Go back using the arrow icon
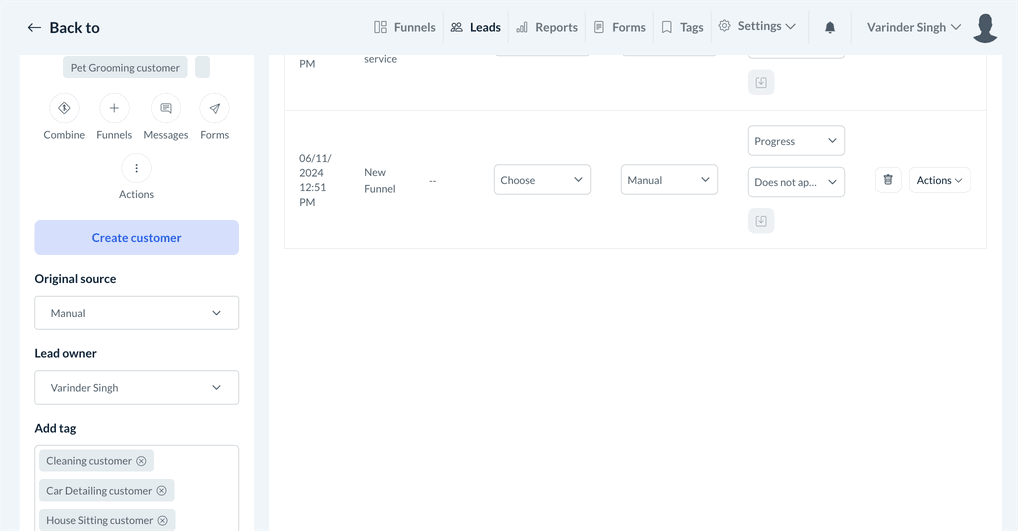The height and width of the screenshot is (531, 1018). coord(34,27)
